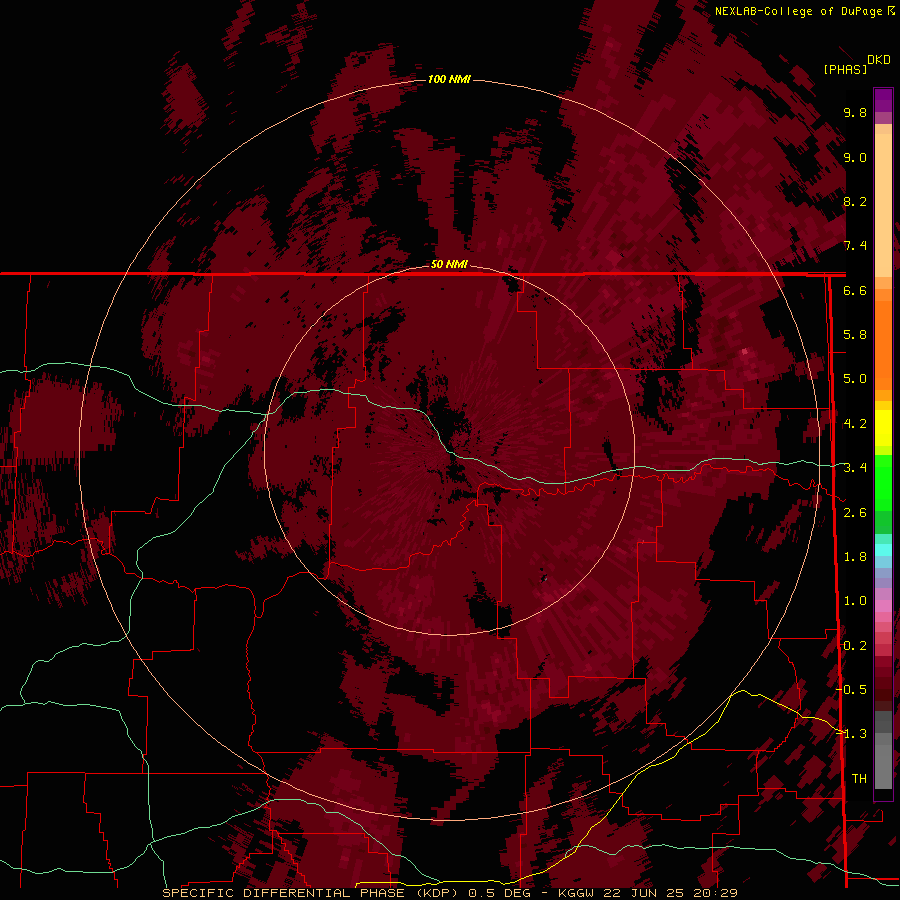900x900 pixels.
Task: Click the 1.0 value on the color scale
Action: pyautogui.click(x=855, y=601)
